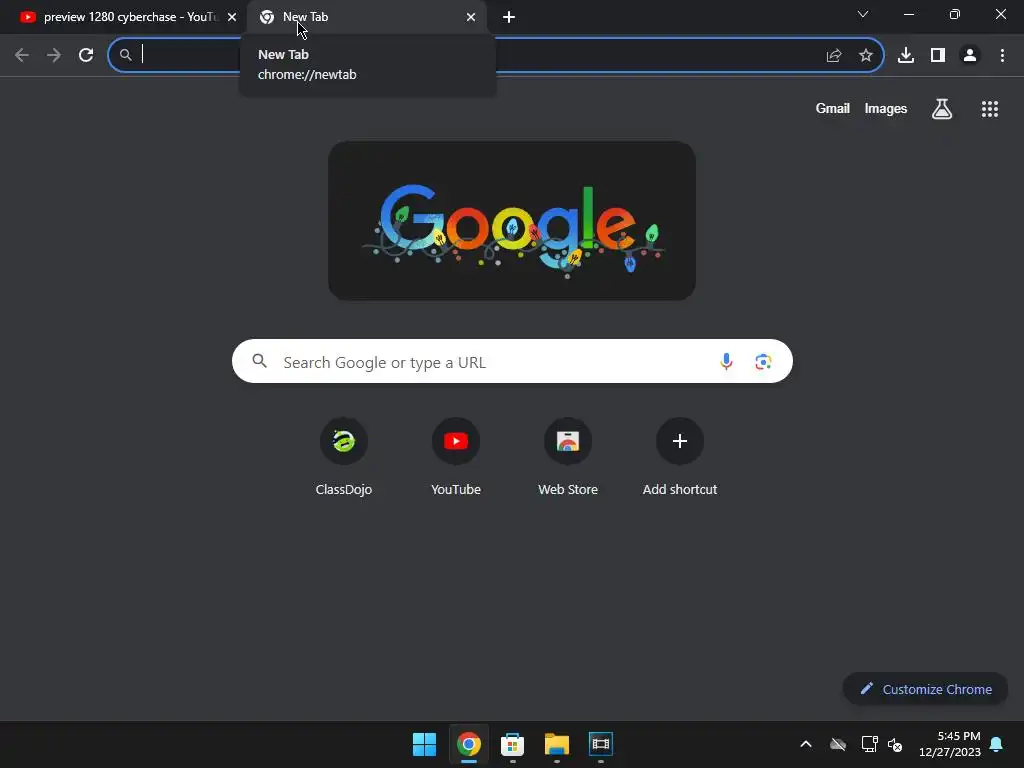This screenshot has width=1024, height=768.
Task: Open the clock and date 5:45 PM
Action: point(950,744)
